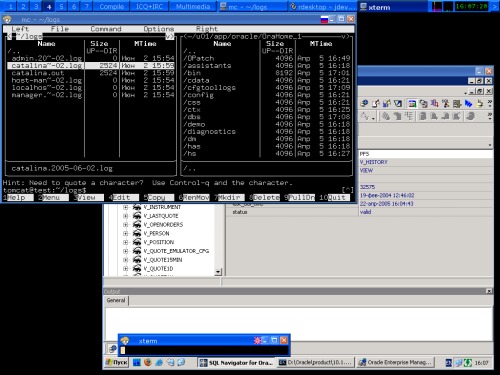
Task: Click the 3View function key button
Action: pyautogui.click(x=89, y=198)
